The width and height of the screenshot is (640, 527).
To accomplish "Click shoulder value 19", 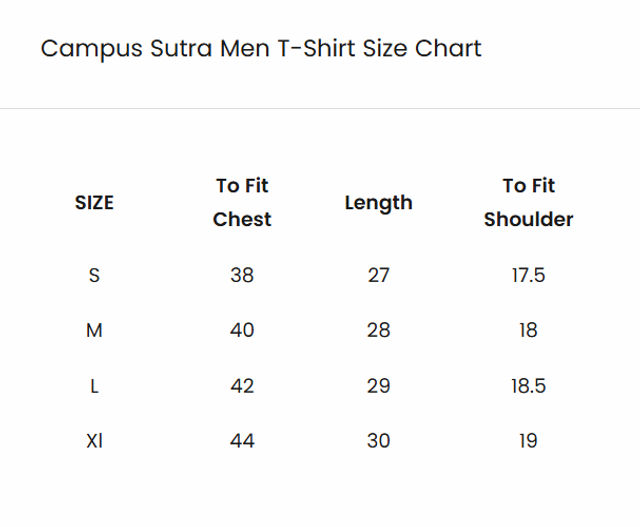I will (x=529, y=441).
